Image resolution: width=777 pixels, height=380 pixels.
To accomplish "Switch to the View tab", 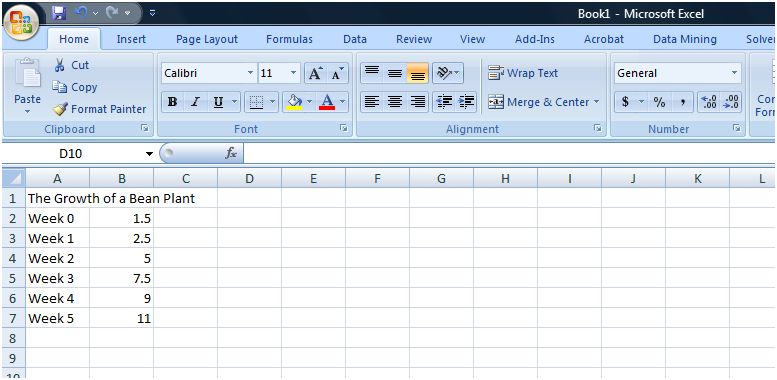I will point(472,39).
